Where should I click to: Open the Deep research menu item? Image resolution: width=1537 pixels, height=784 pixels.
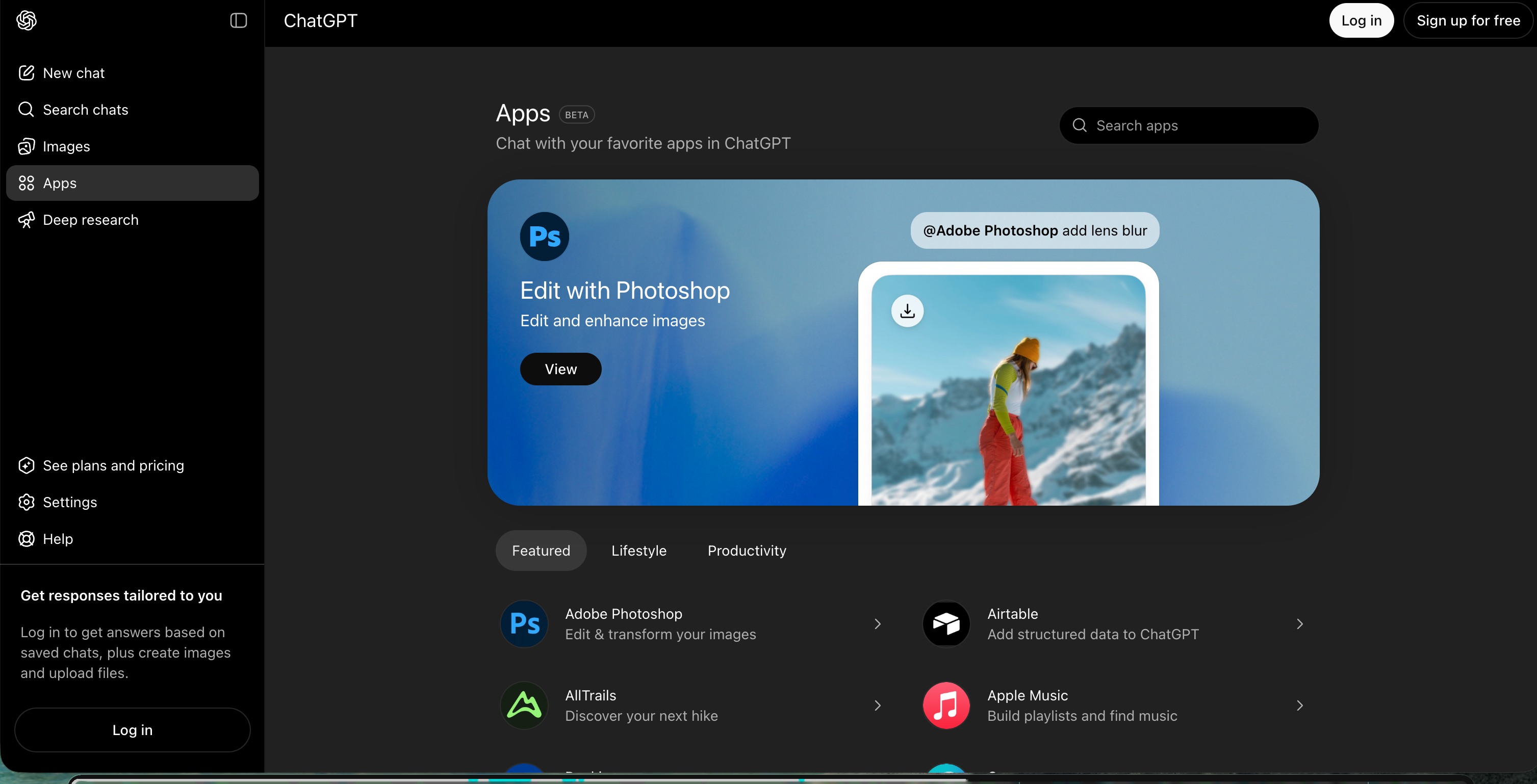(x=133, y=220)
